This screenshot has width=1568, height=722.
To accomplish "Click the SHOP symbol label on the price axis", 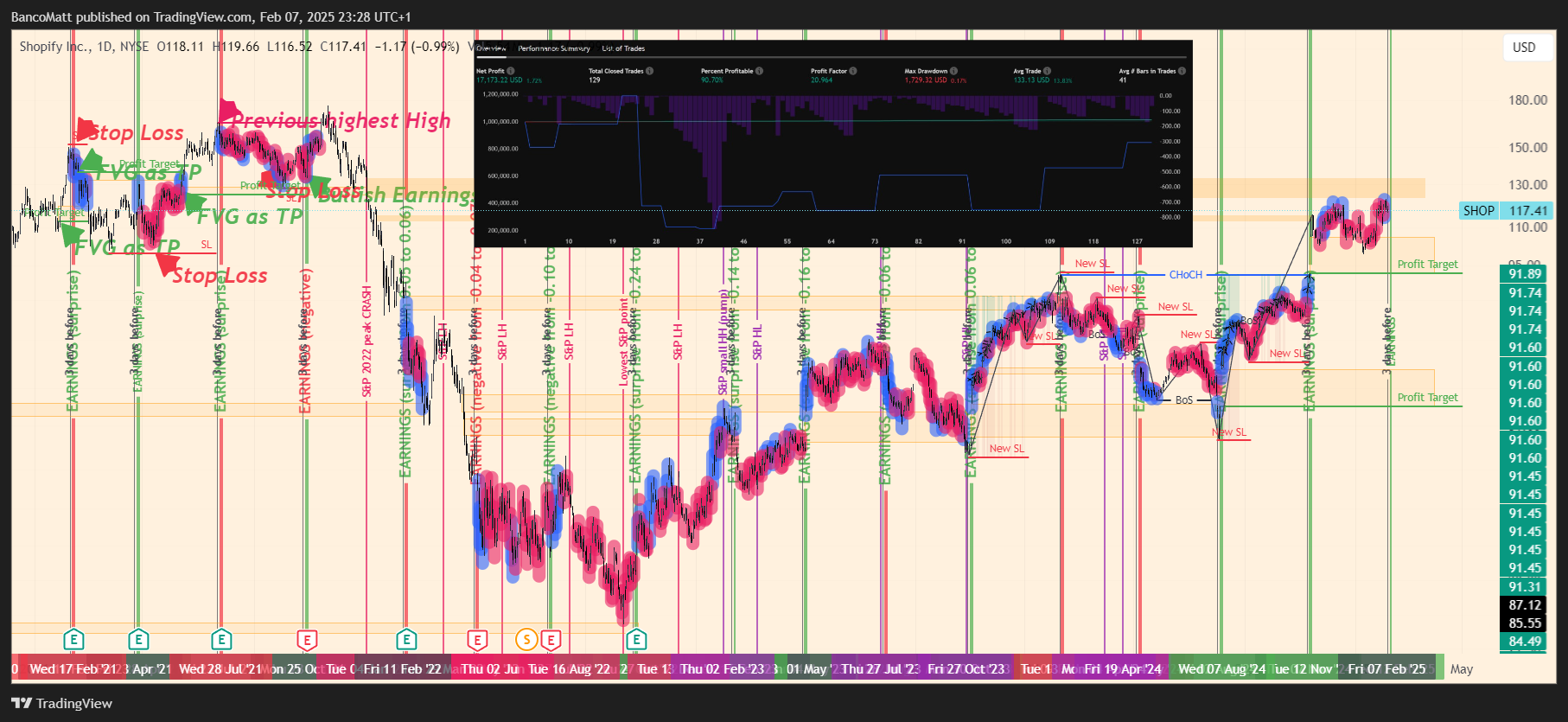I will [x=1479, y=210].
